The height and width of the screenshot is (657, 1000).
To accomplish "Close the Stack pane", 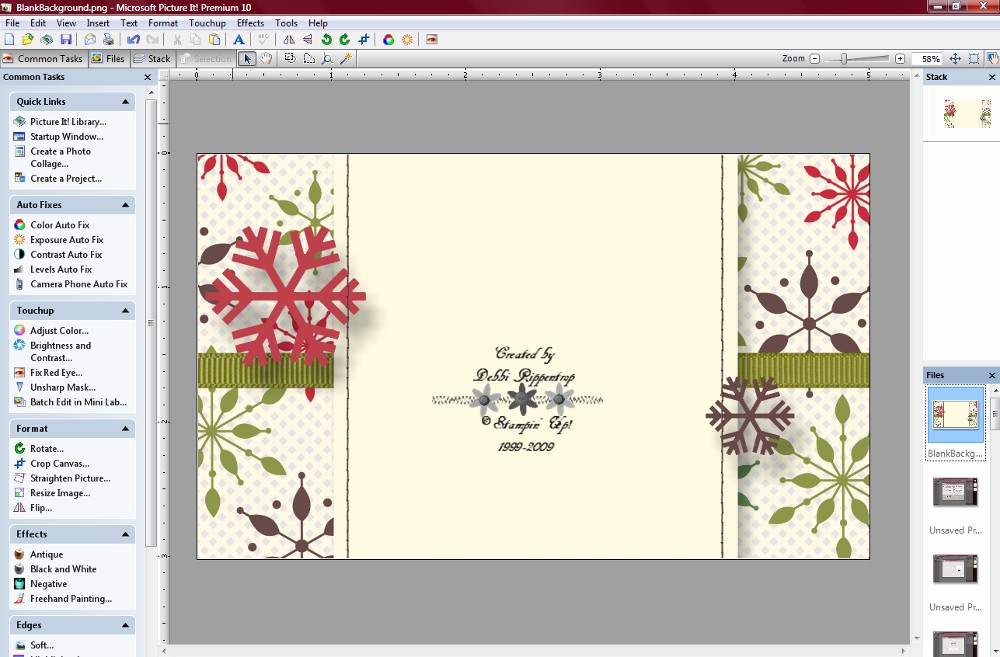I will pos(992,77).
